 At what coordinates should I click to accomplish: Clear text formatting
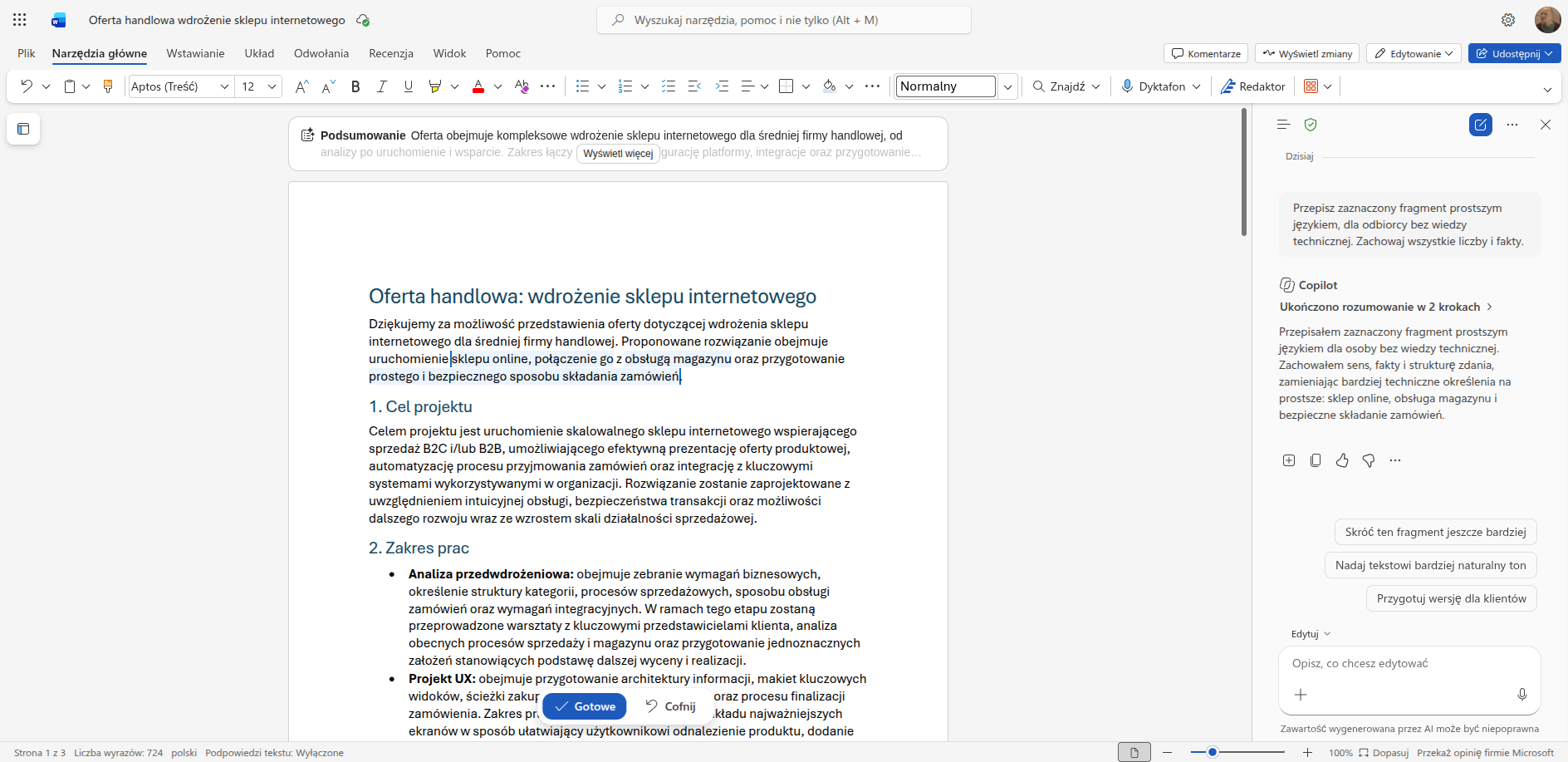(522, 86)
